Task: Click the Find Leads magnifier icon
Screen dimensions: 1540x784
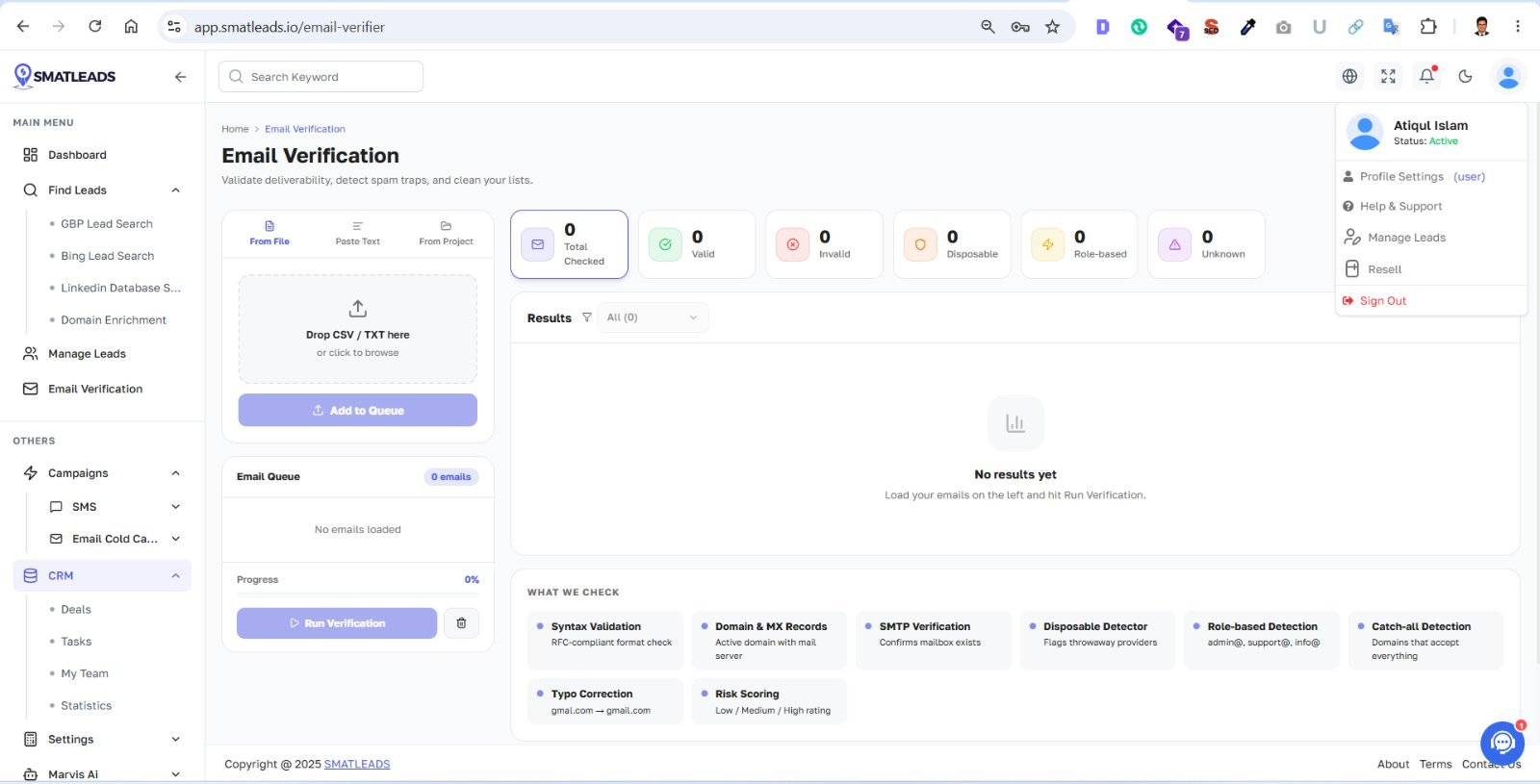Action: click(x=30, y=190)
